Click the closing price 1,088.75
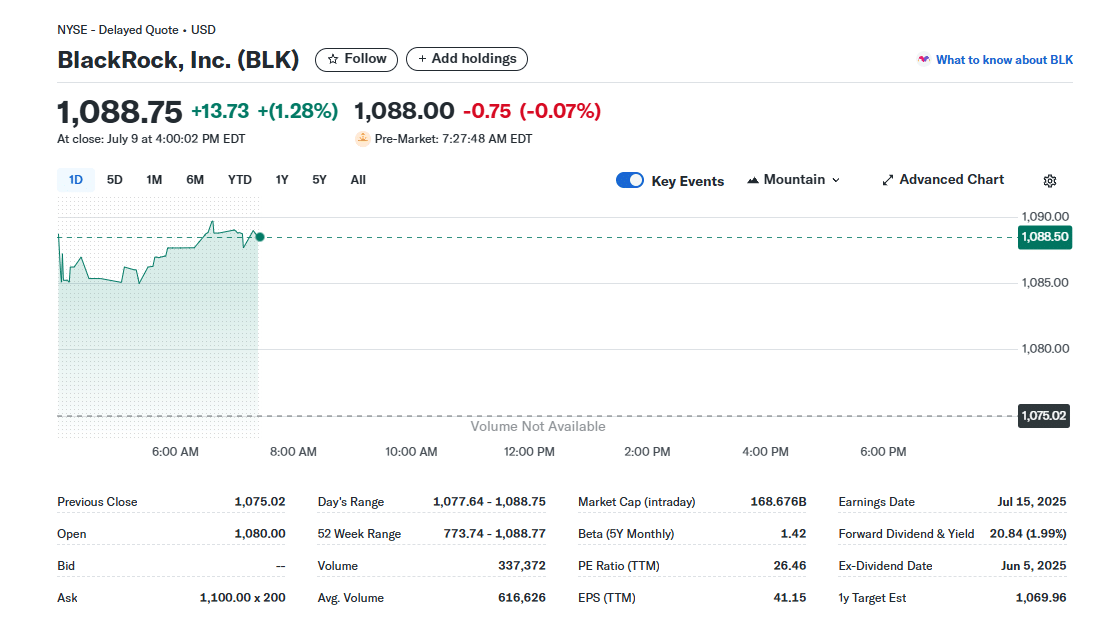Screen dimensions: 1095x621 [x=119, y=112]
